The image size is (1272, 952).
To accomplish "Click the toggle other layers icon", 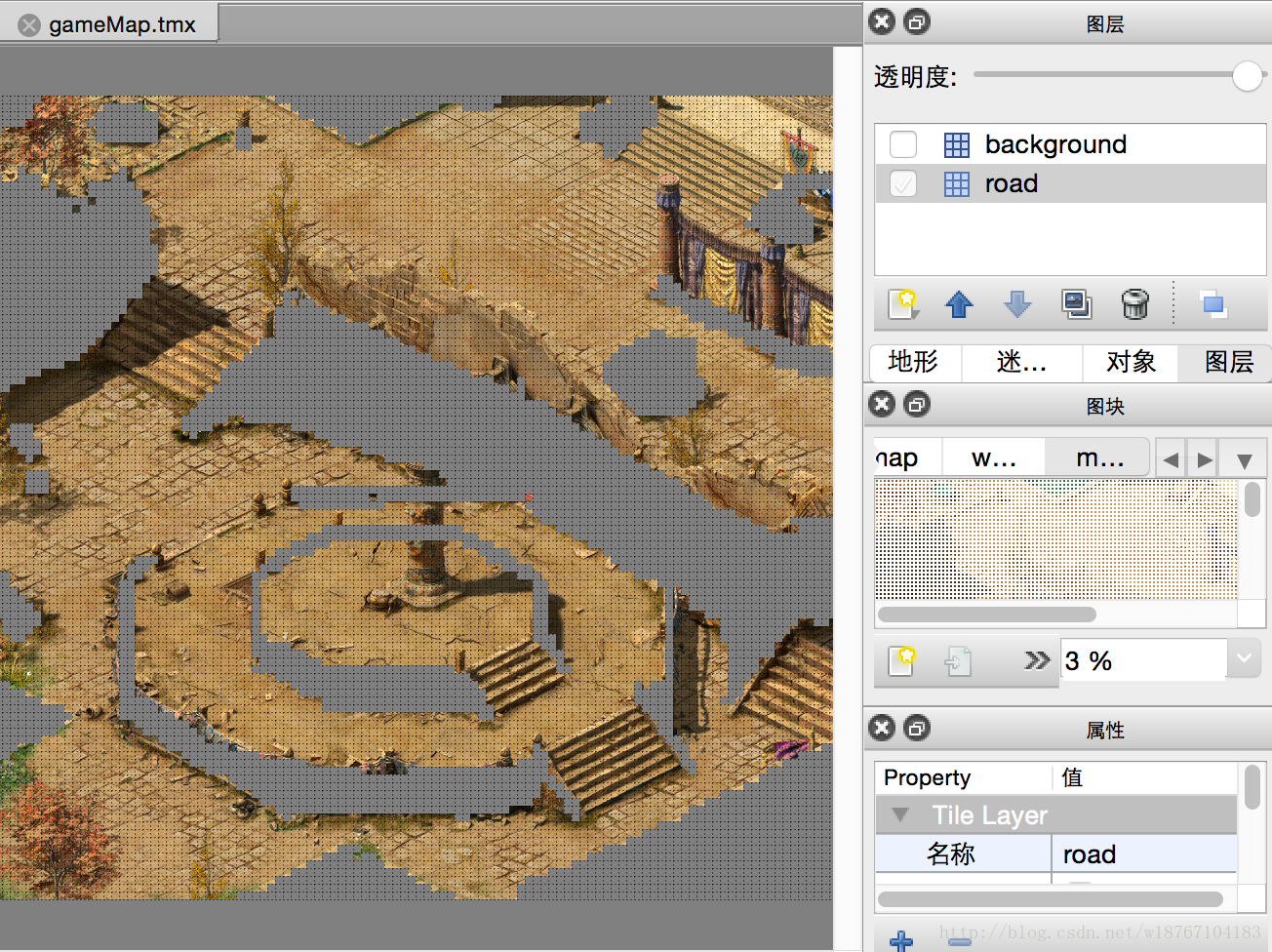I will click(1213, 304).
